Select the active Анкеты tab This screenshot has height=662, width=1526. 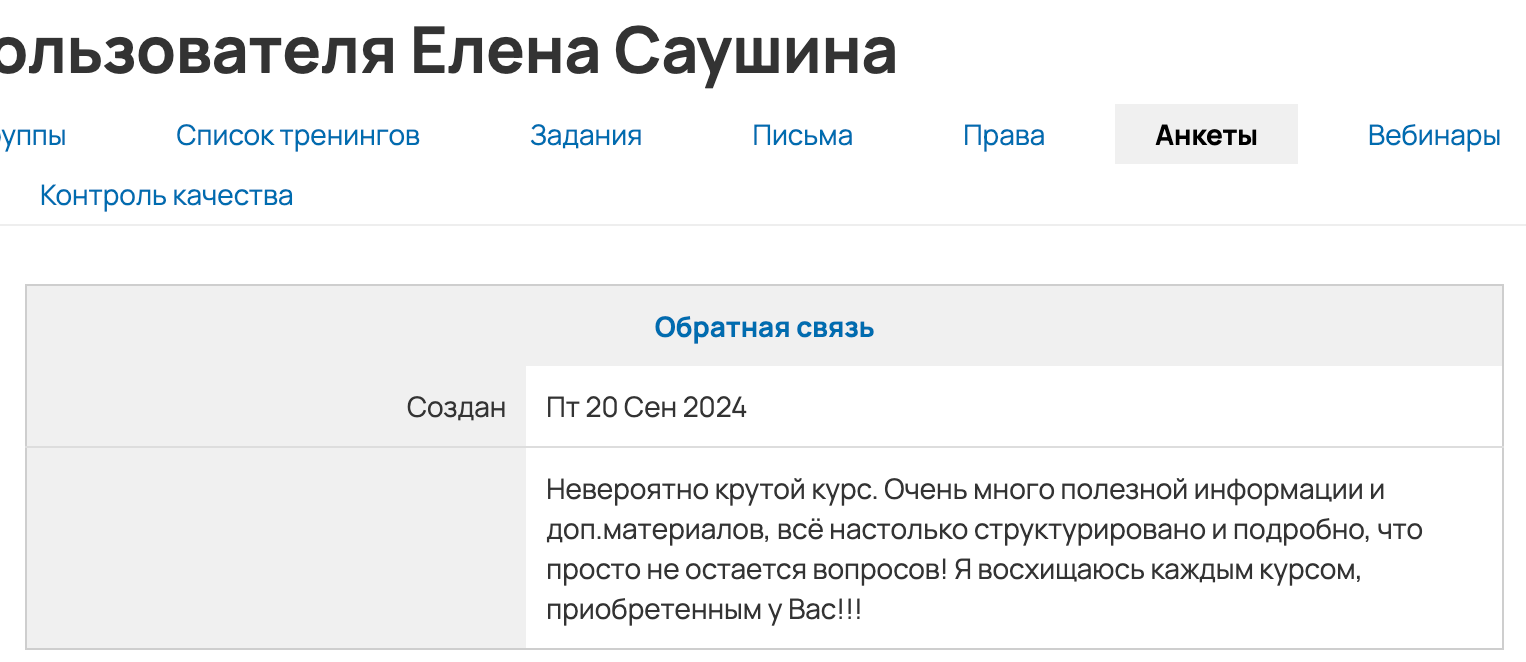1206,133
